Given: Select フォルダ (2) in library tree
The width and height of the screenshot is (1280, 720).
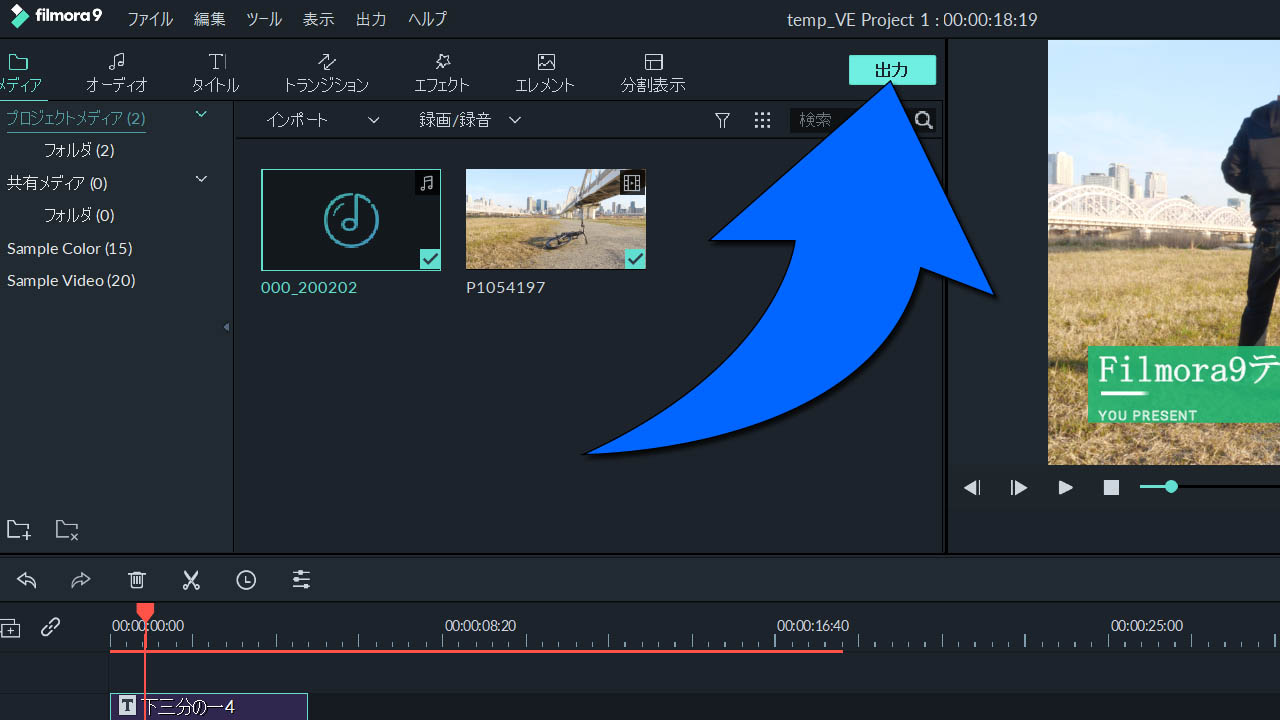Looking at the screenshot, I should [79, 150].
